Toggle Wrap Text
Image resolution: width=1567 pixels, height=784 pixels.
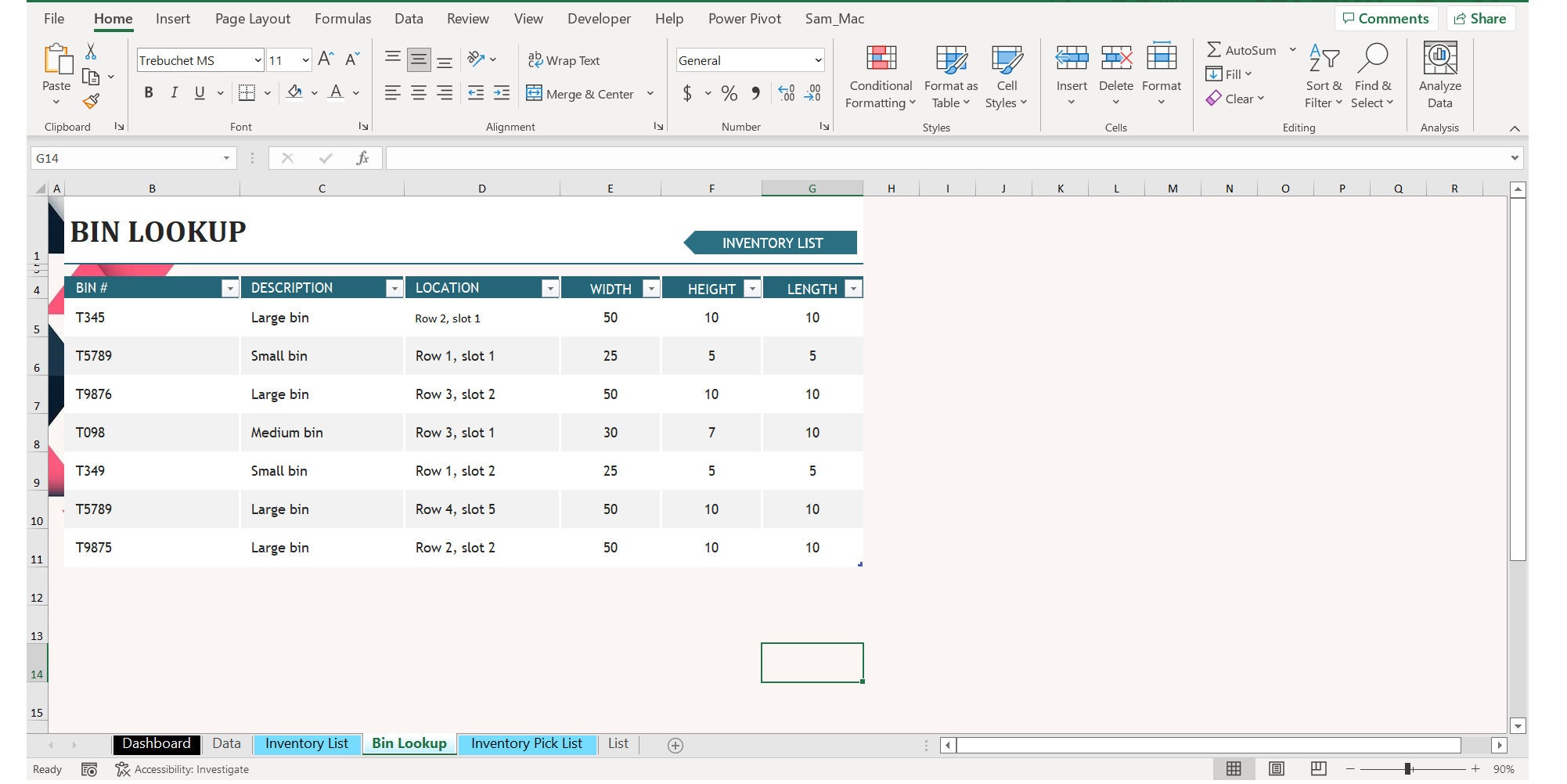[566, 59]
